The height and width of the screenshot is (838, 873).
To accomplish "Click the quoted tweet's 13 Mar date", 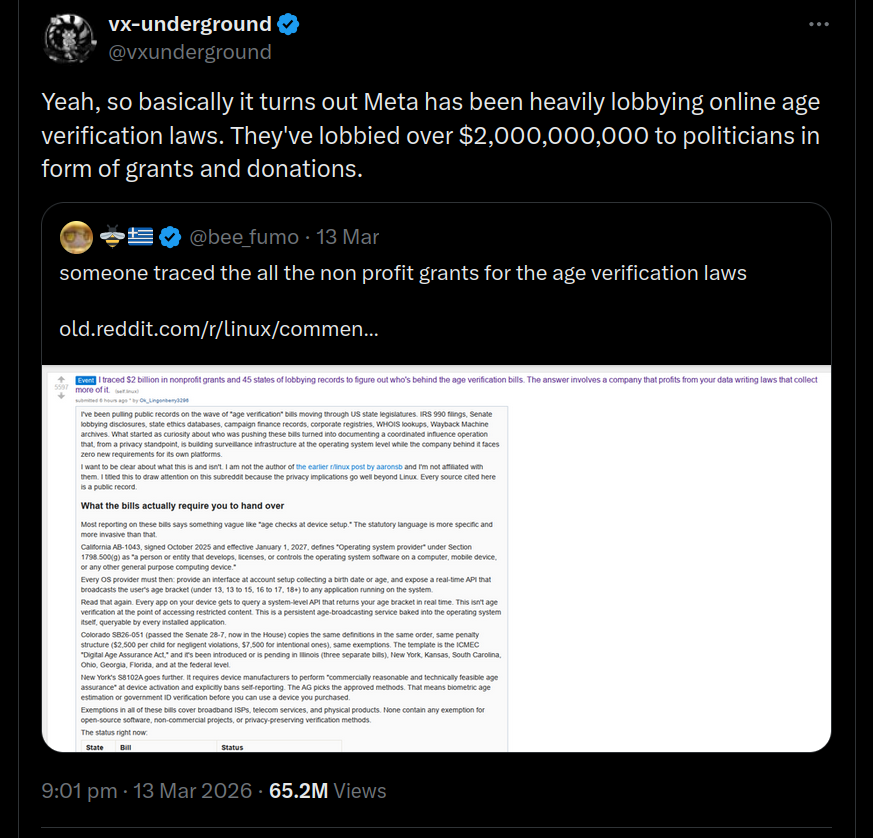I will (347, 237).
